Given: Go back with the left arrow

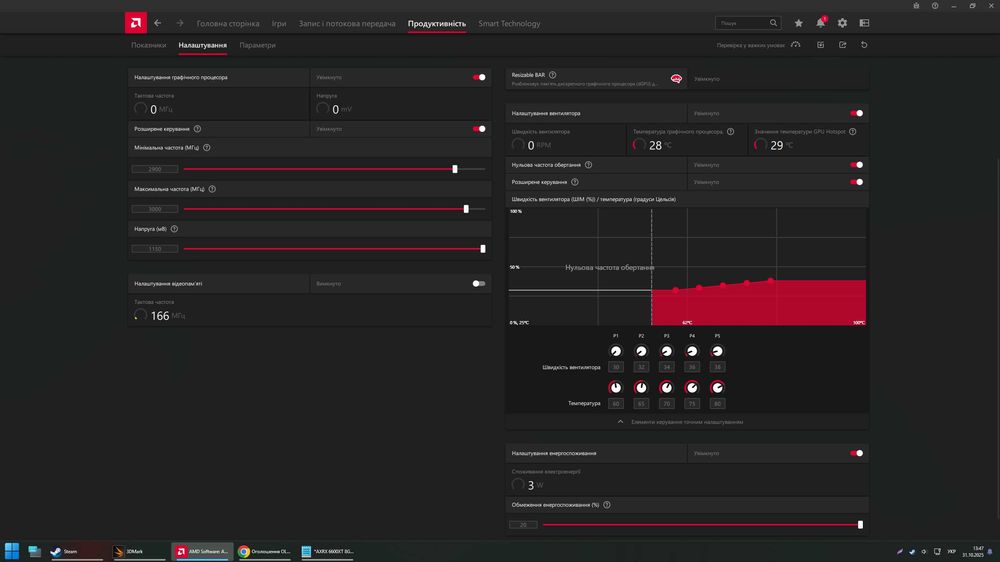Looking at the screenshot, I should (x=158, y=23).
